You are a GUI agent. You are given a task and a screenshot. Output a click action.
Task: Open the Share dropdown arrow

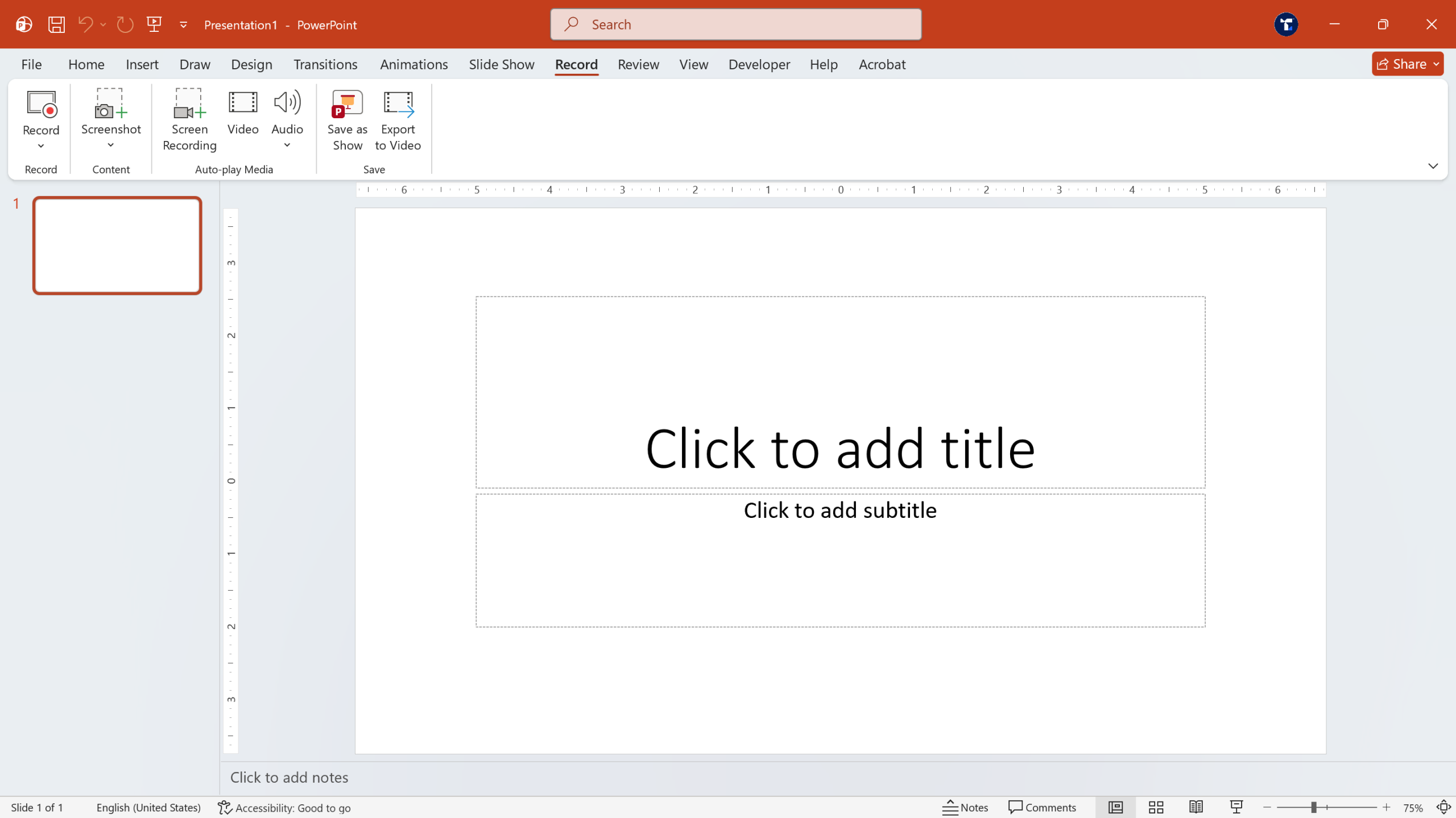(x=1437, y=64)
